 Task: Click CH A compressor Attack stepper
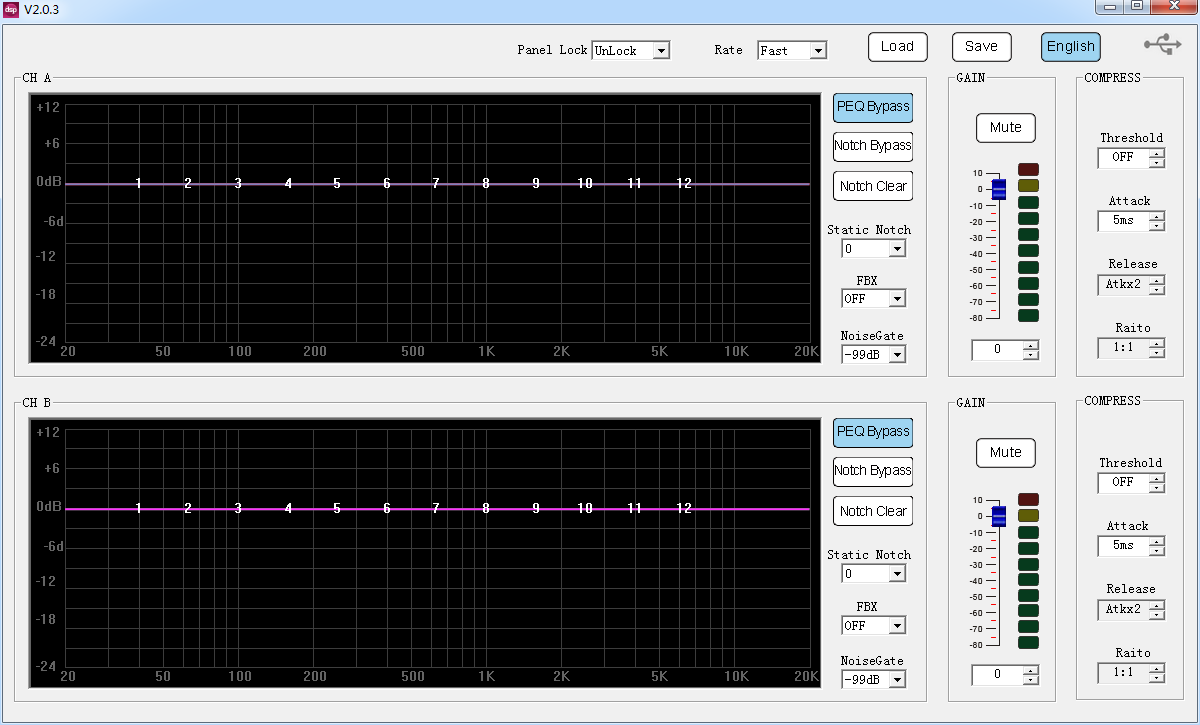click(x=1157, y=221)
